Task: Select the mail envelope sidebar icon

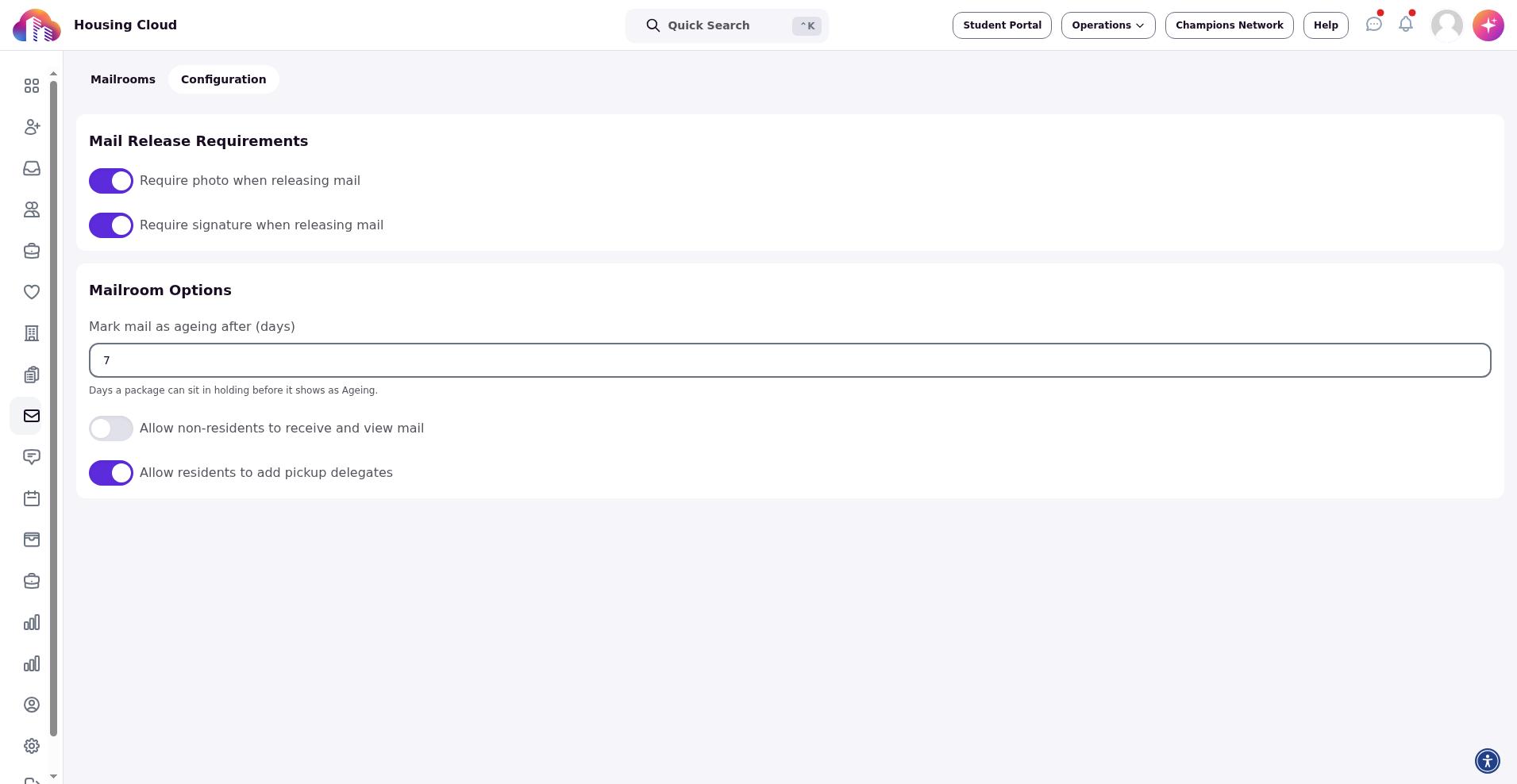Action: tap(32, 416)
